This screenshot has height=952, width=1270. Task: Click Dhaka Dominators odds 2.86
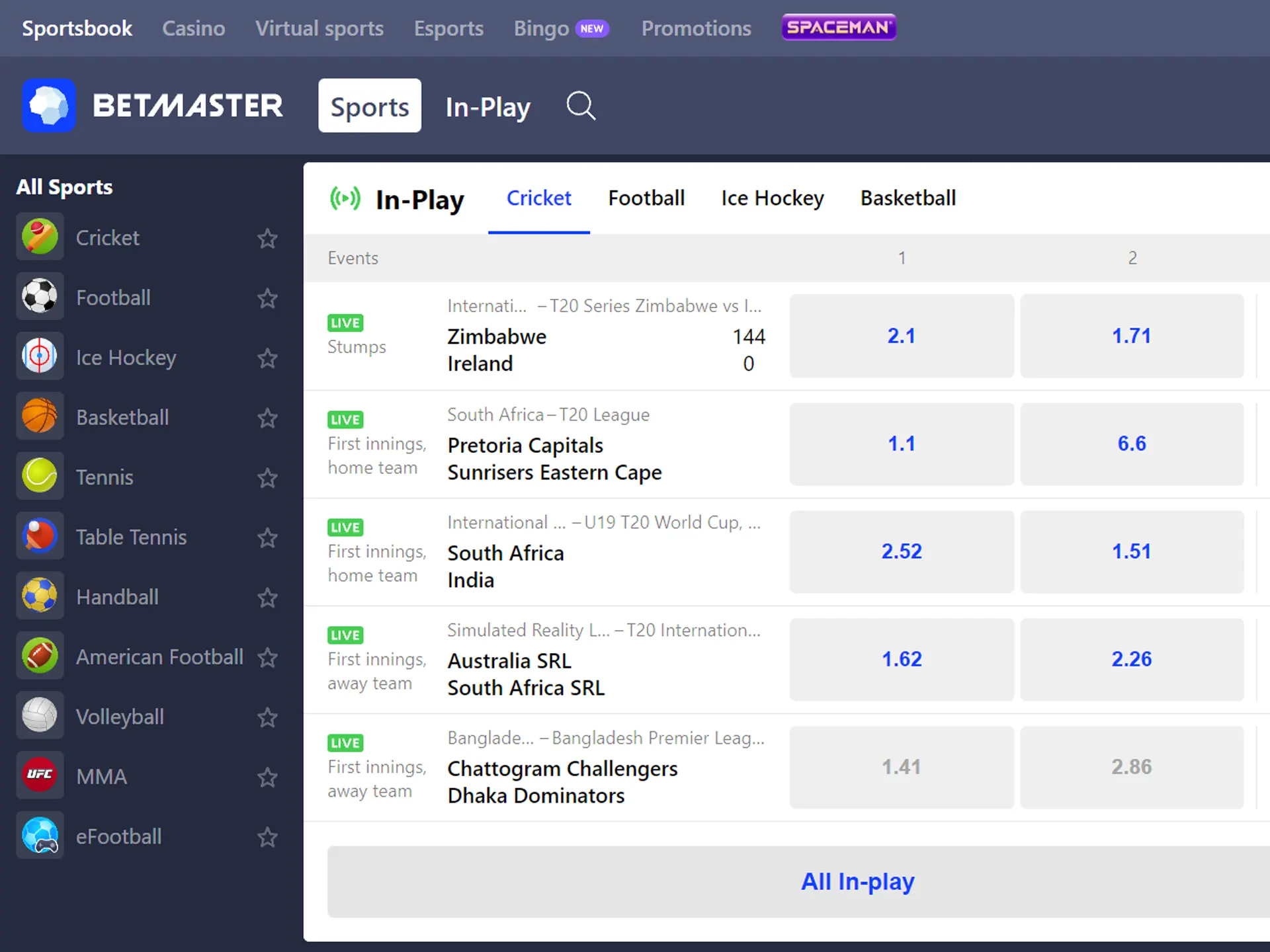click(1132, 767)
